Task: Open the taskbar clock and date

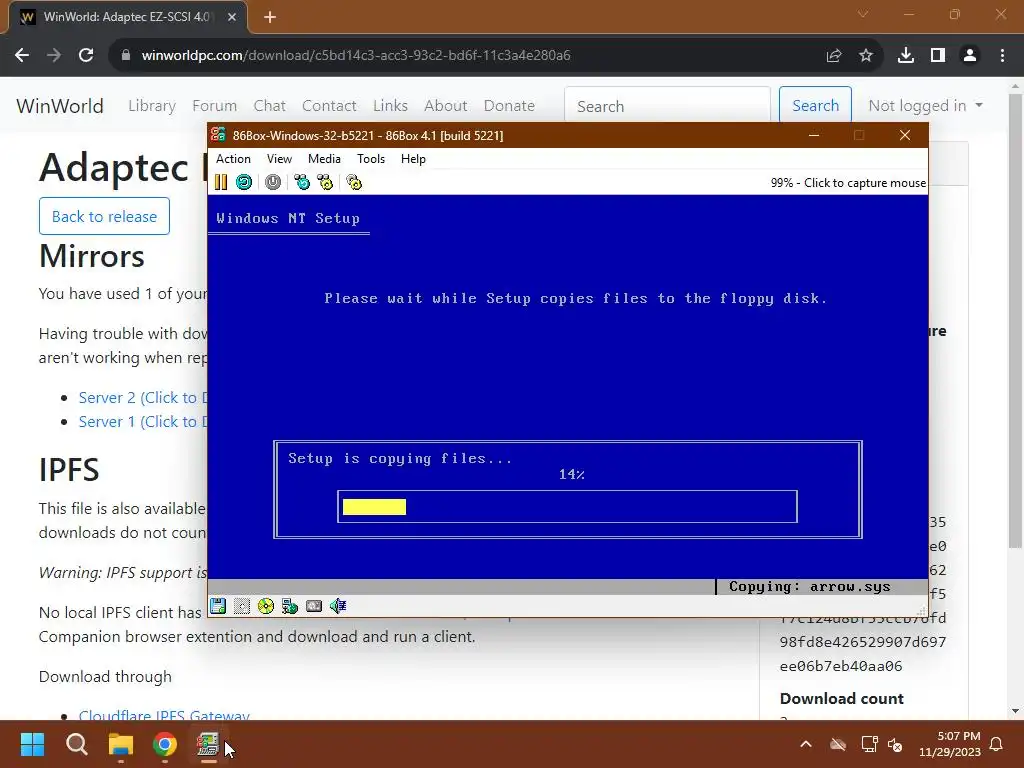Action: 950,744
